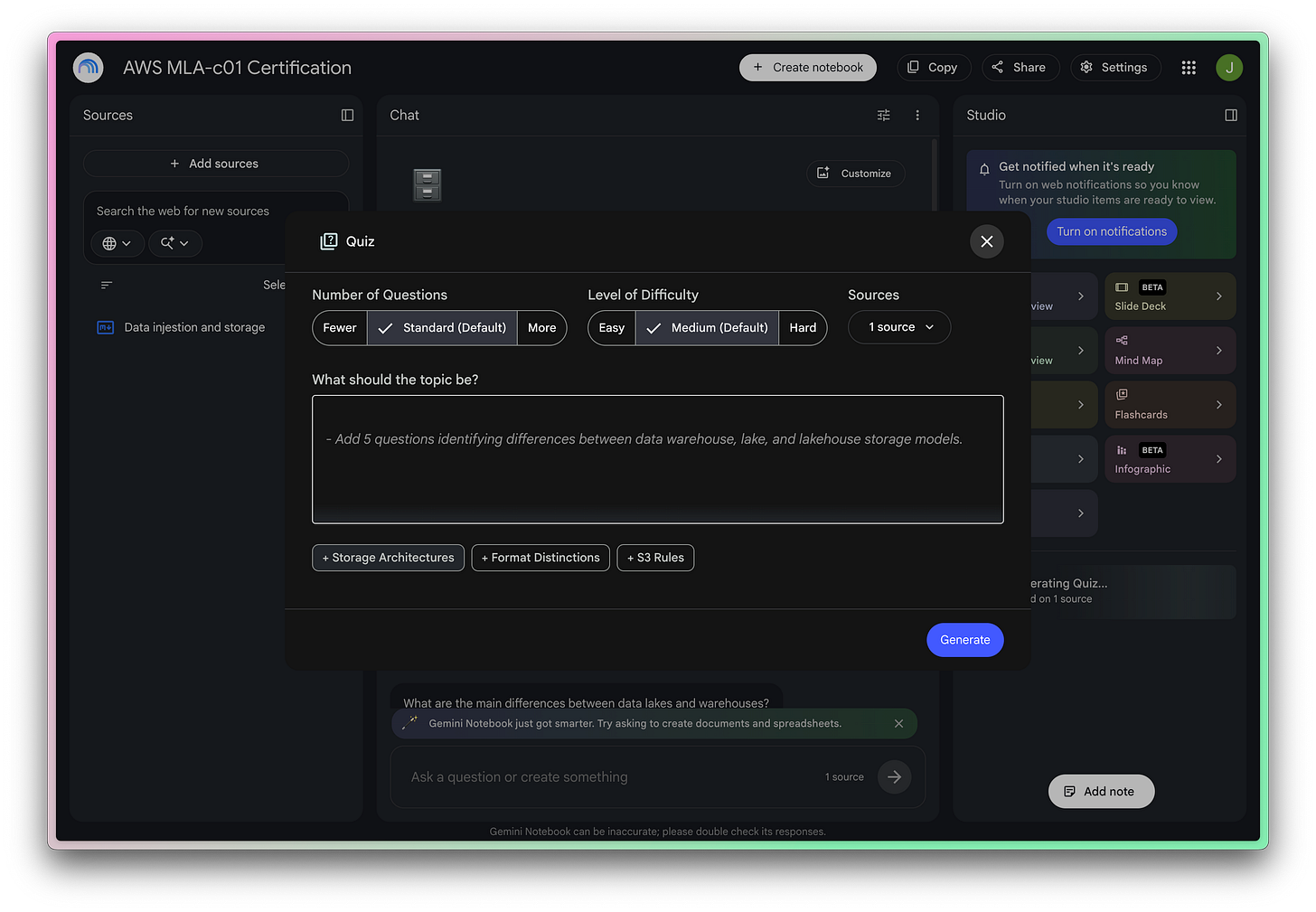Click the Create notebook button
The height and width of the screenshot is (912, 1316).
click(x=808, y=68)
